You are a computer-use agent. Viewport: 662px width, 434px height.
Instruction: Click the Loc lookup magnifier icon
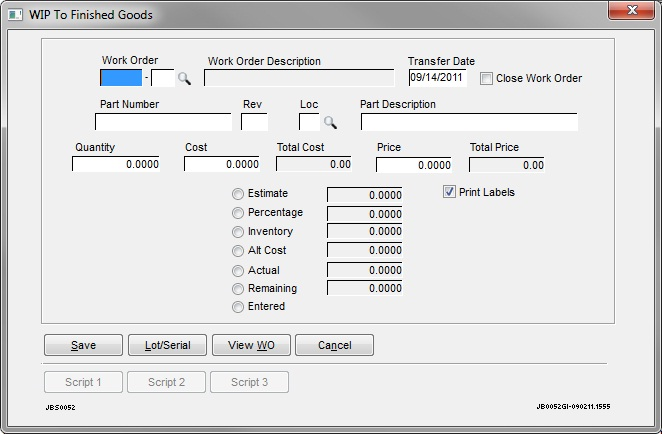(330, 122)
